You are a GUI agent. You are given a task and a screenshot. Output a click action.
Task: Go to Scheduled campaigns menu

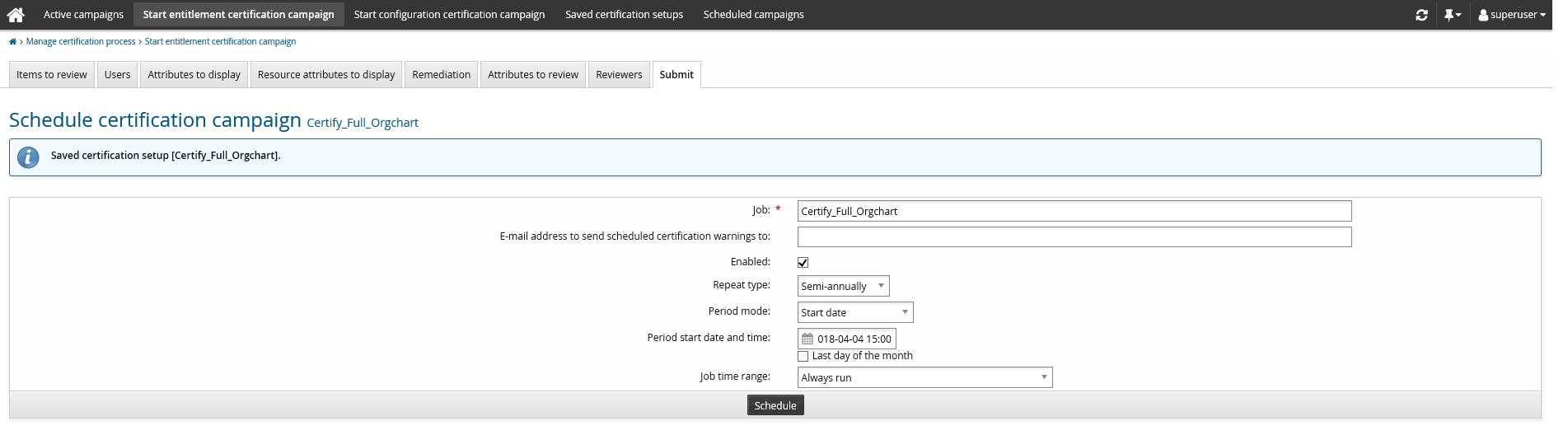753,15
